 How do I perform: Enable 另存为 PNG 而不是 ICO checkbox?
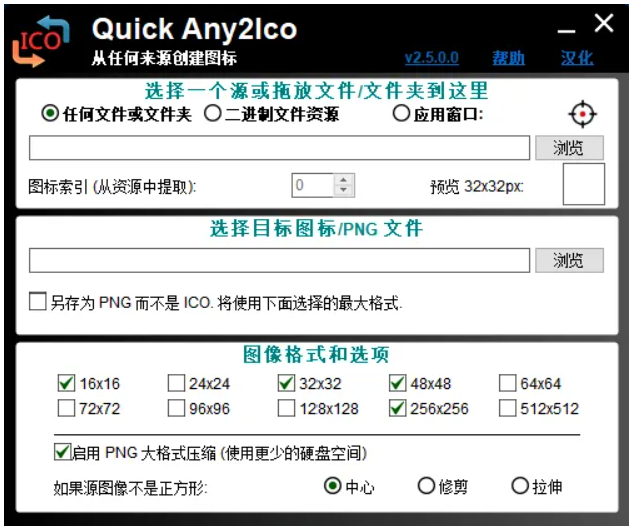[x=38, y=301]
